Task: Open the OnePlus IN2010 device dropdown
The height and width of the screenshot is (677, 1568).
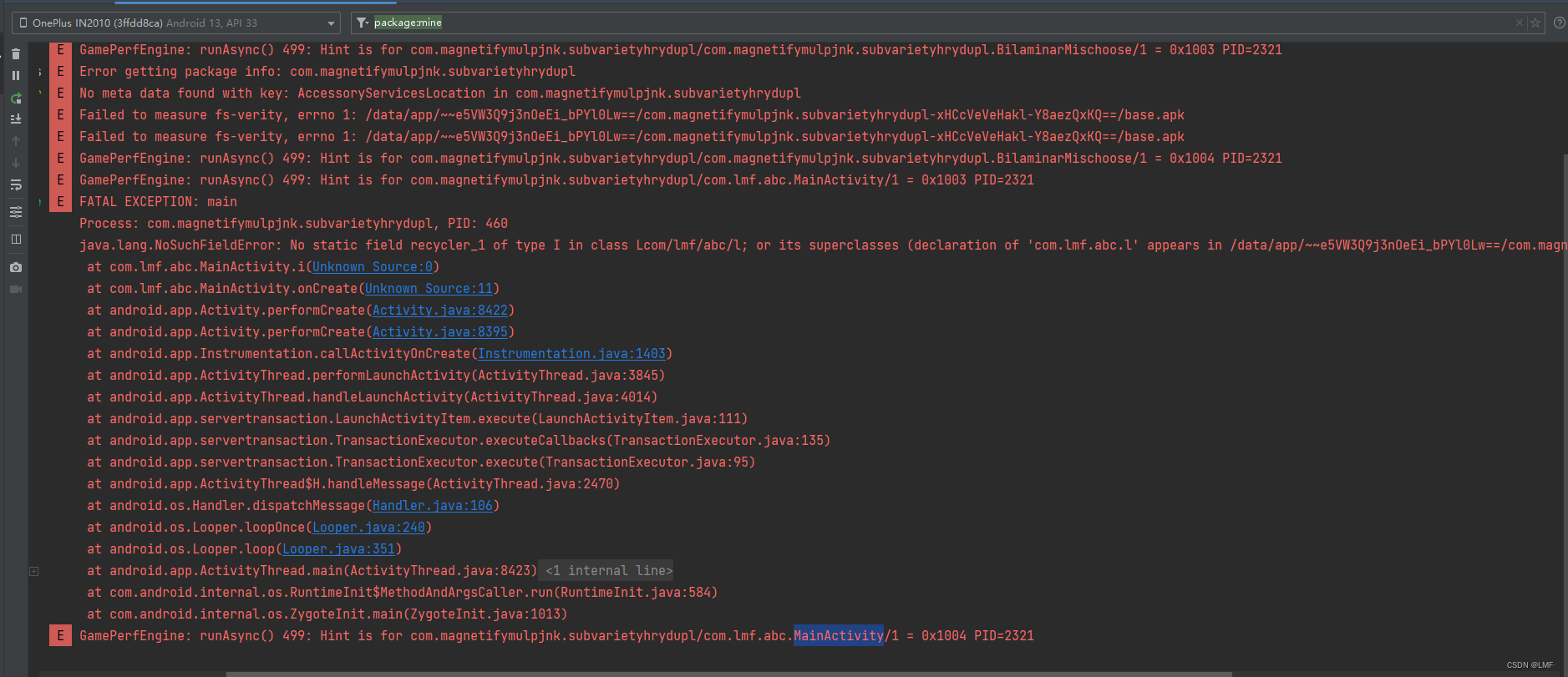Action: pos(176,23)
